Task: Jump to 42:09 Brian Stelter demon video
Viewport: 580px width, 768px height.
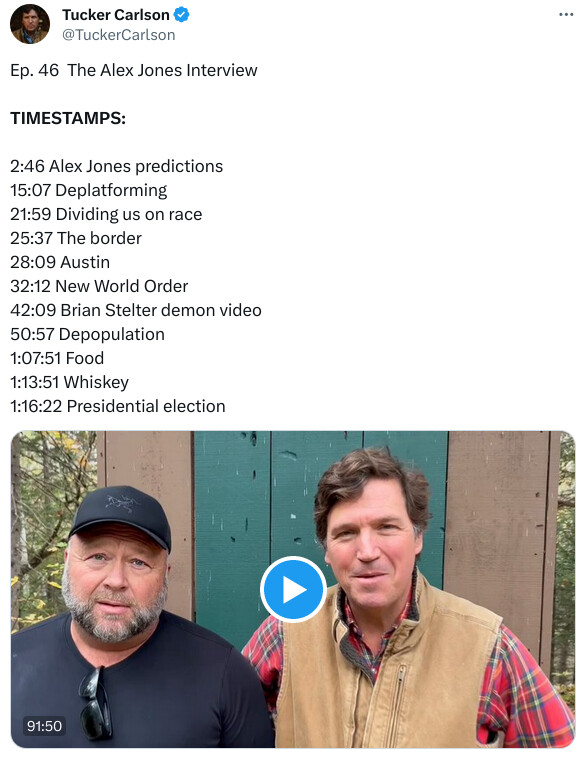Action: [136, 311]
